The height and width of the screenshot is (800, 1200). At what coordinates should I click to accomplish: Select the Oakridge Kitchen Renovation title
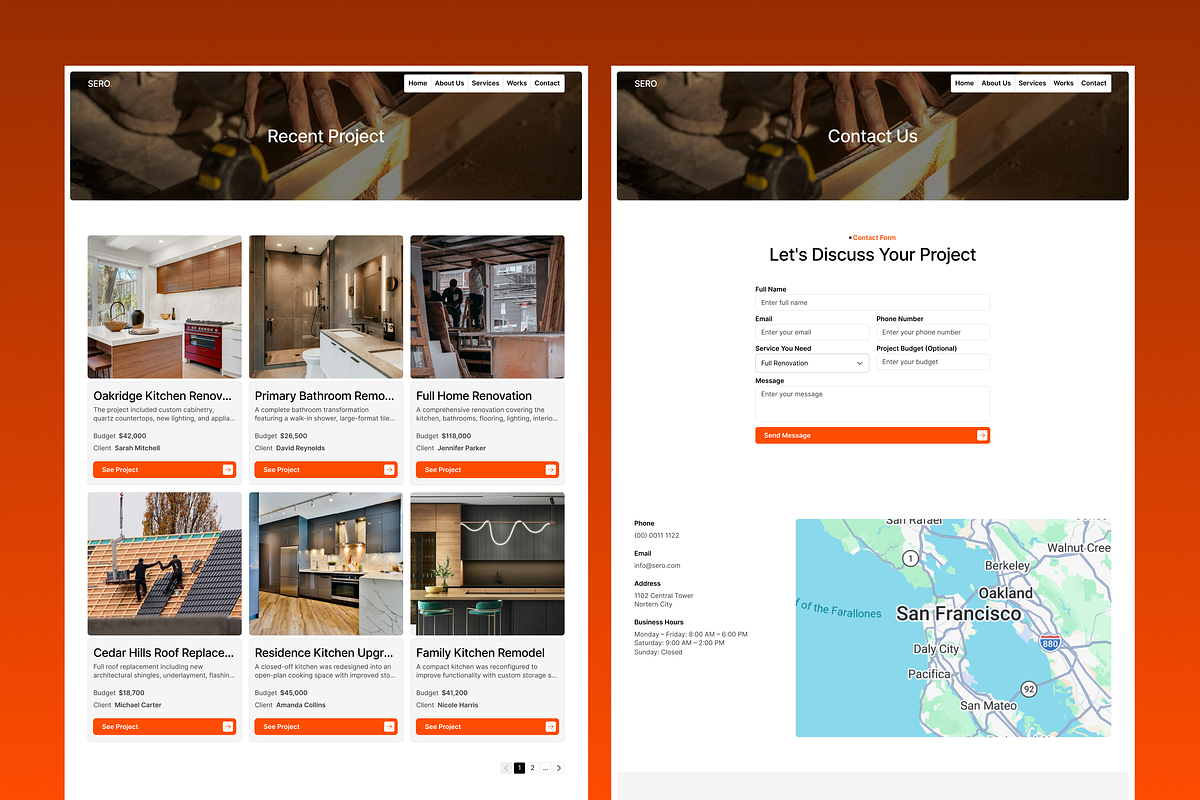pos(164,396)
